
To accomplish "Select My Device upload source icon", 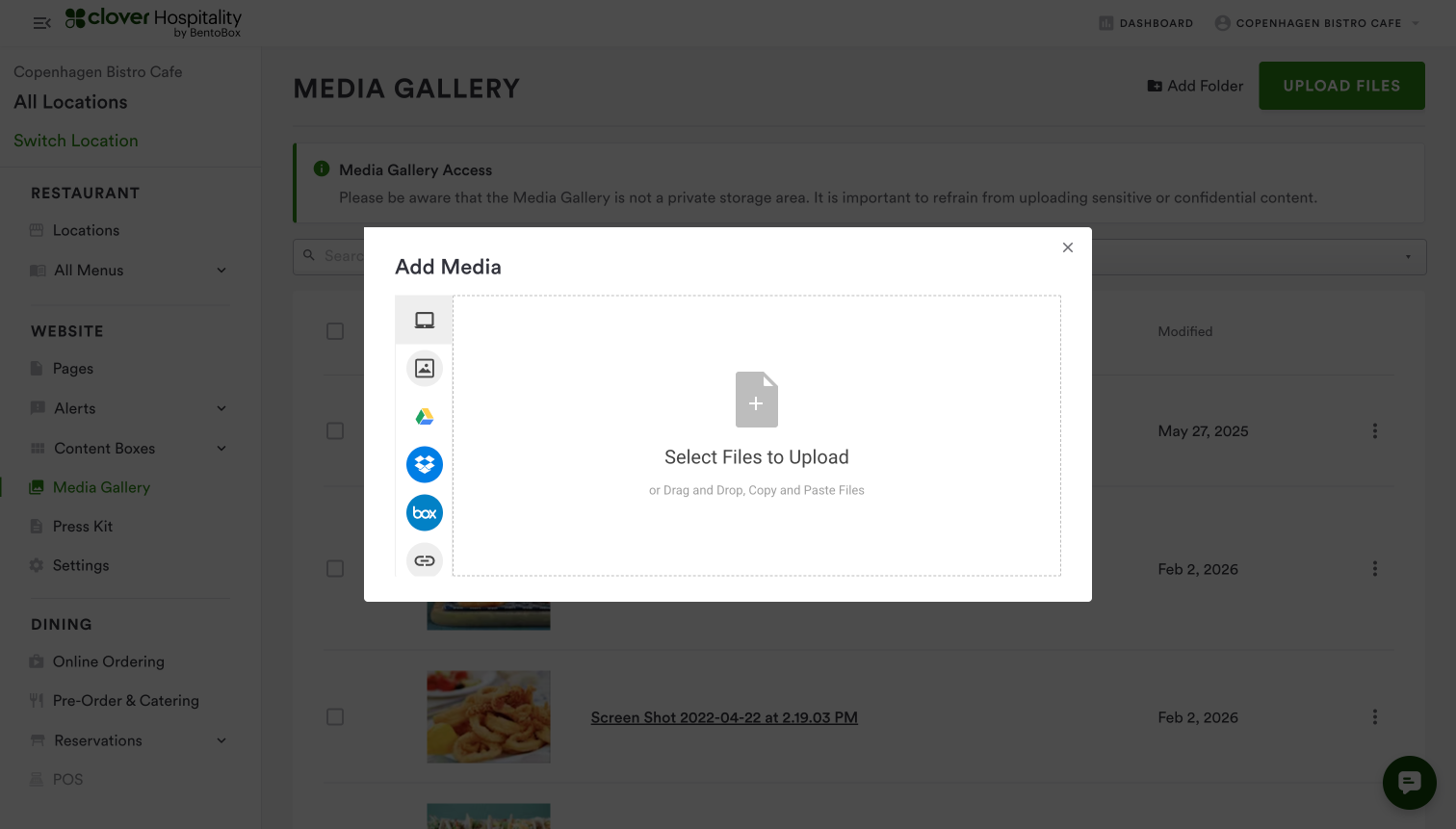I will coord(425,321).
